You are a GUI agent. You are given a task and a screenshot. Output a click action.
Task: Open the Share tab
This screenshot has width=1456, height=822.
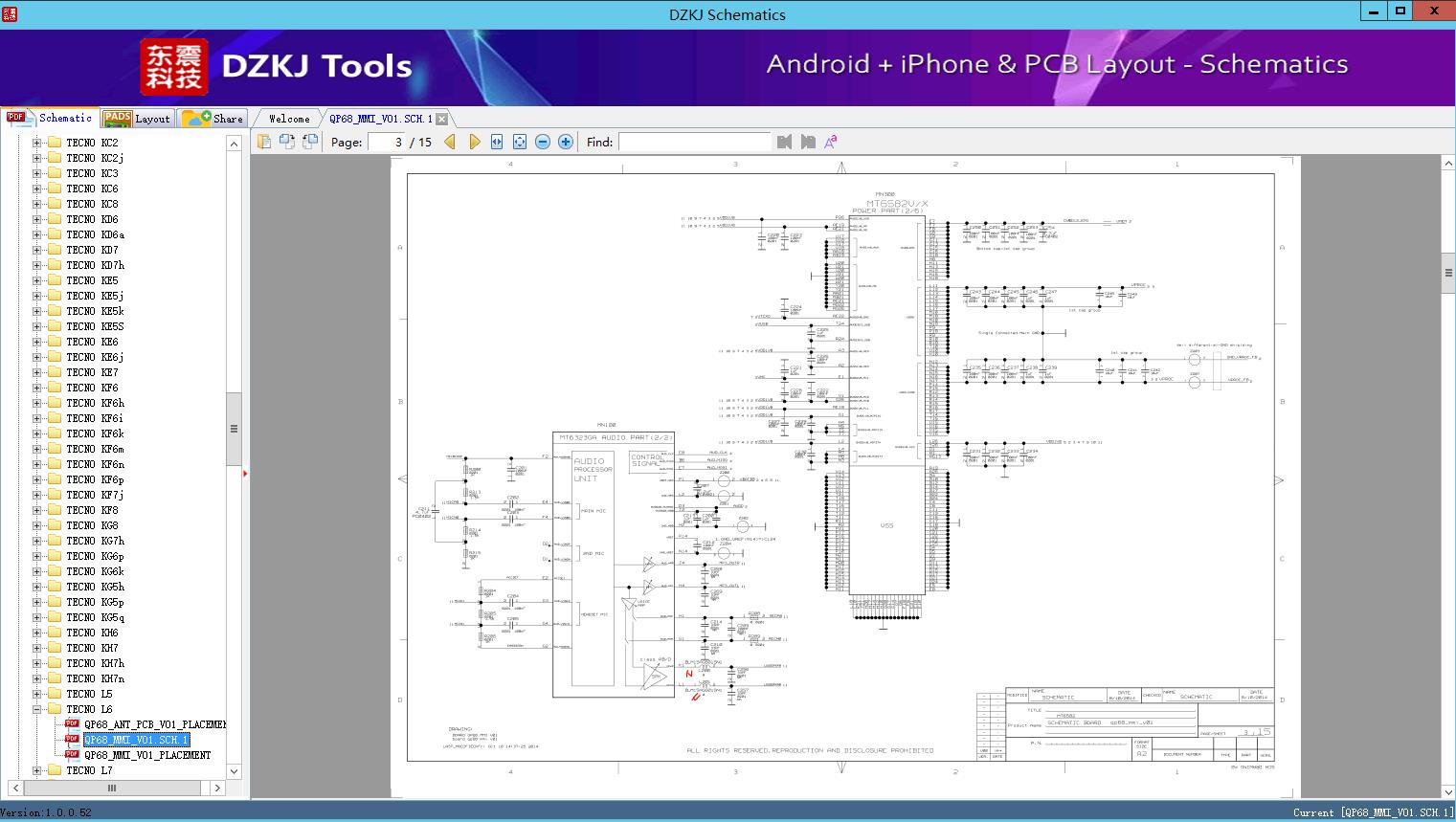[x=213, y=119]
